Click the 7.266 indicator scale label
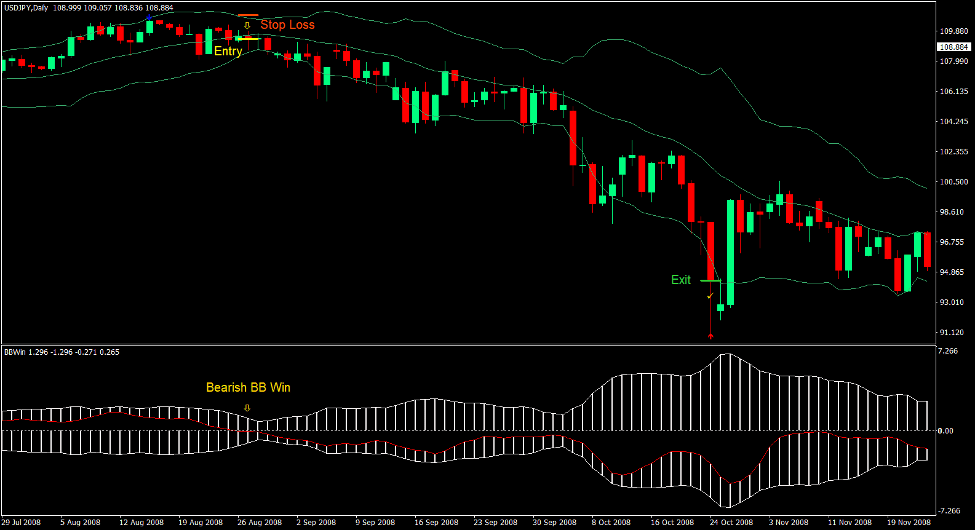The height and width of the screenshot is (531, 977). point(948,352)
